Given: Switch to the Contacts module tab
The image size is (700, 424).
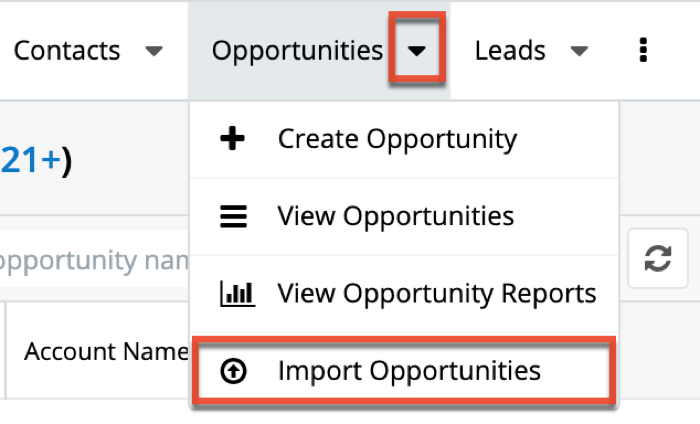Looking at the screenshot, I should (67, 50).
